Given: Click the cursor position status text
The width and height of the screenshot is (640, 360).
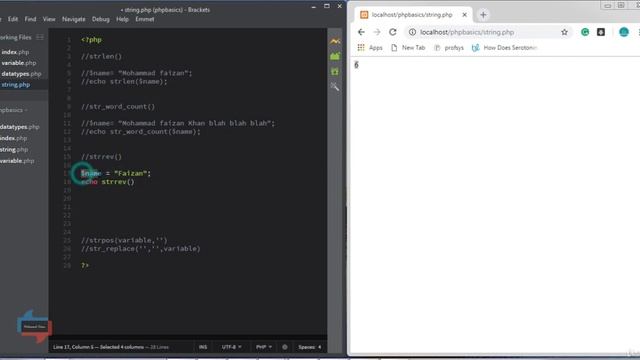Looking at the screenshot, I should [111, 347].
